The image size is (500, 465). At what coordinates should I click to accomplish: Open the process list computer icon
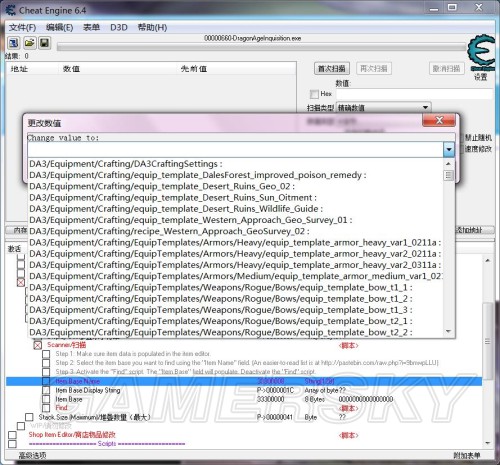pyautogui.click(x=14, y=43)
